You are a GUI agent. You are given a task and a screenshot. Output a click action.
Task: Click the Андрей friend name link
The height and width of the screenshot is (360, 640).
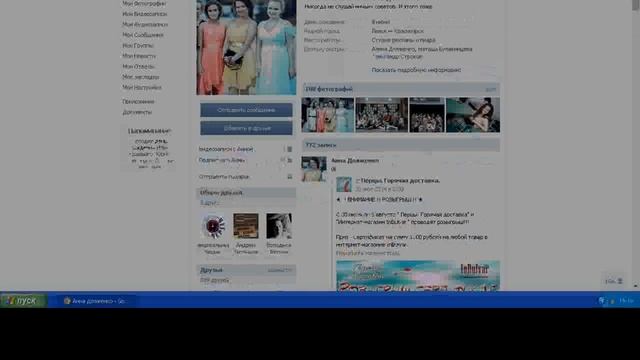click(x=246, y=249)
